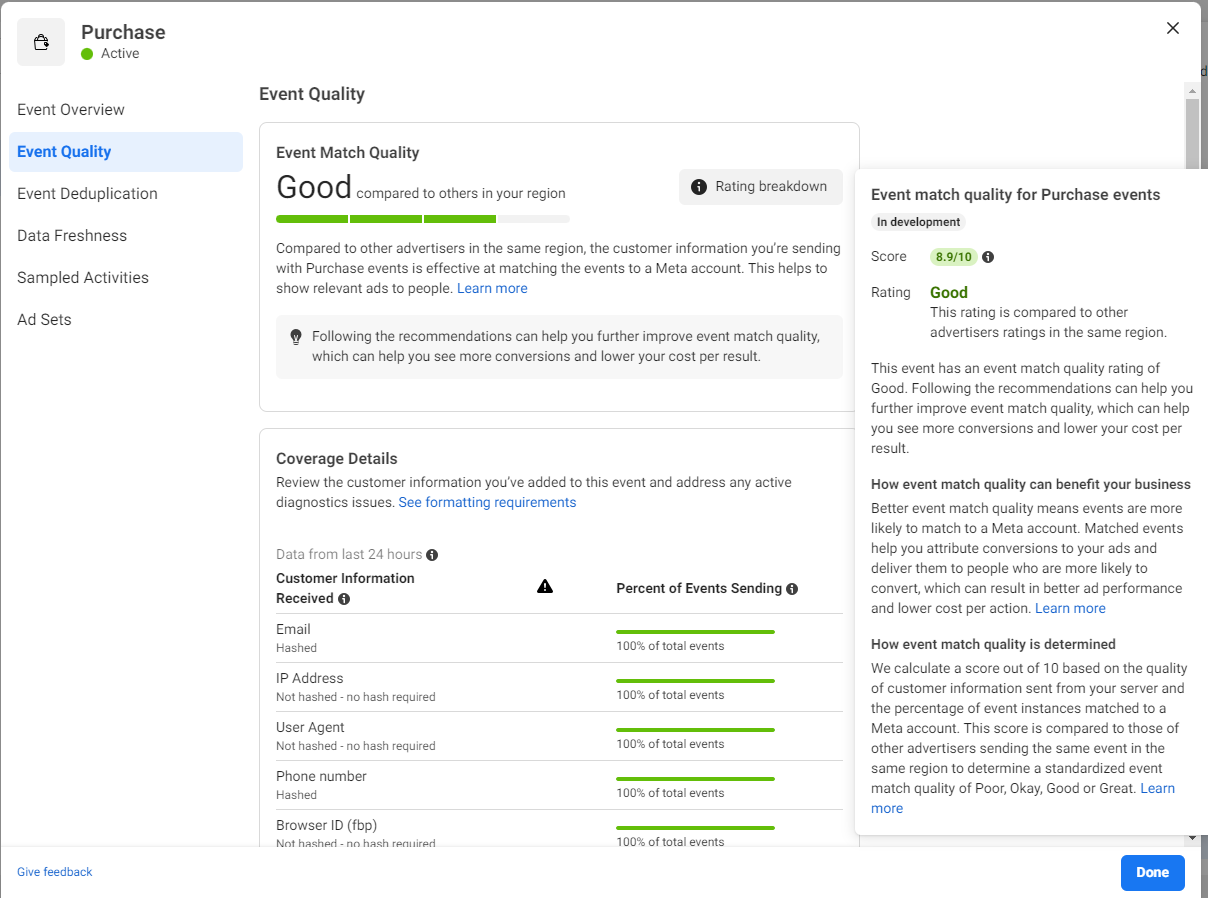Click info icon next to Customer Information Received
Viewport: 1208px width, 898px height.
click(344, 599)
